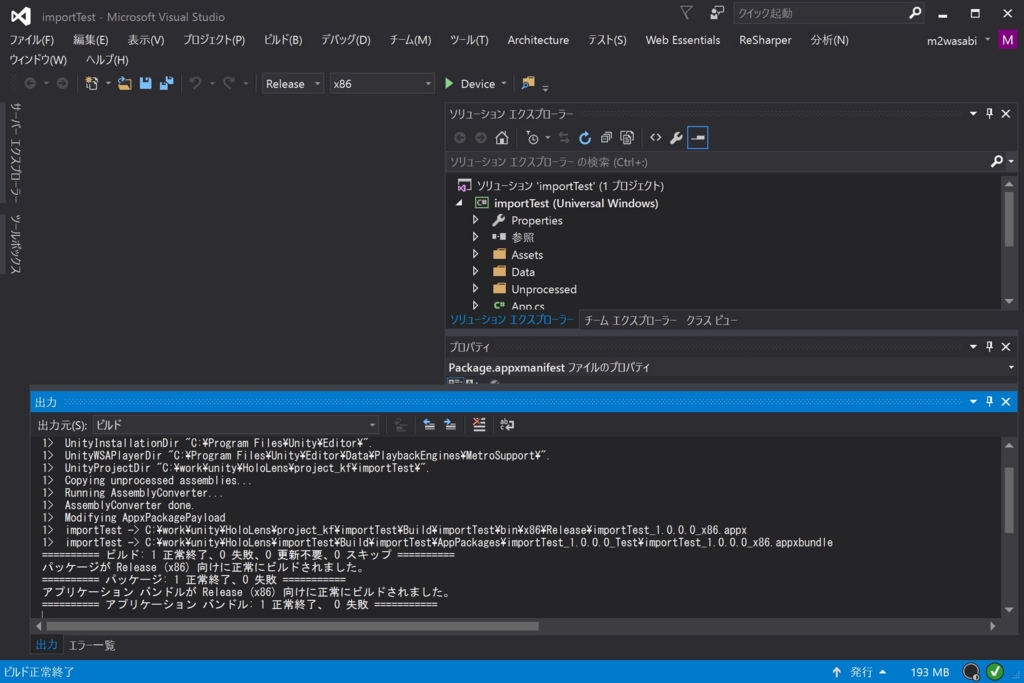This screenshot has height=683, width=1024.
Task: Click the Redo arrow icon
Action: [229, 84]
